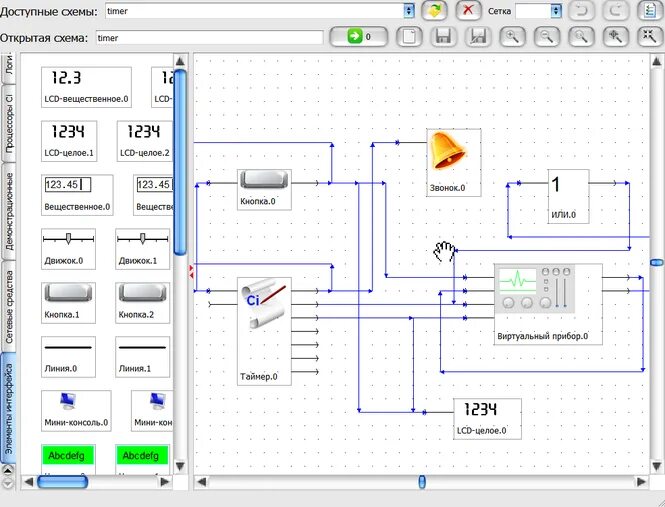The image size is (665, 507).
Task: Click palette horizontal scrollbar right arrow
Action: (x=165, y=482)
